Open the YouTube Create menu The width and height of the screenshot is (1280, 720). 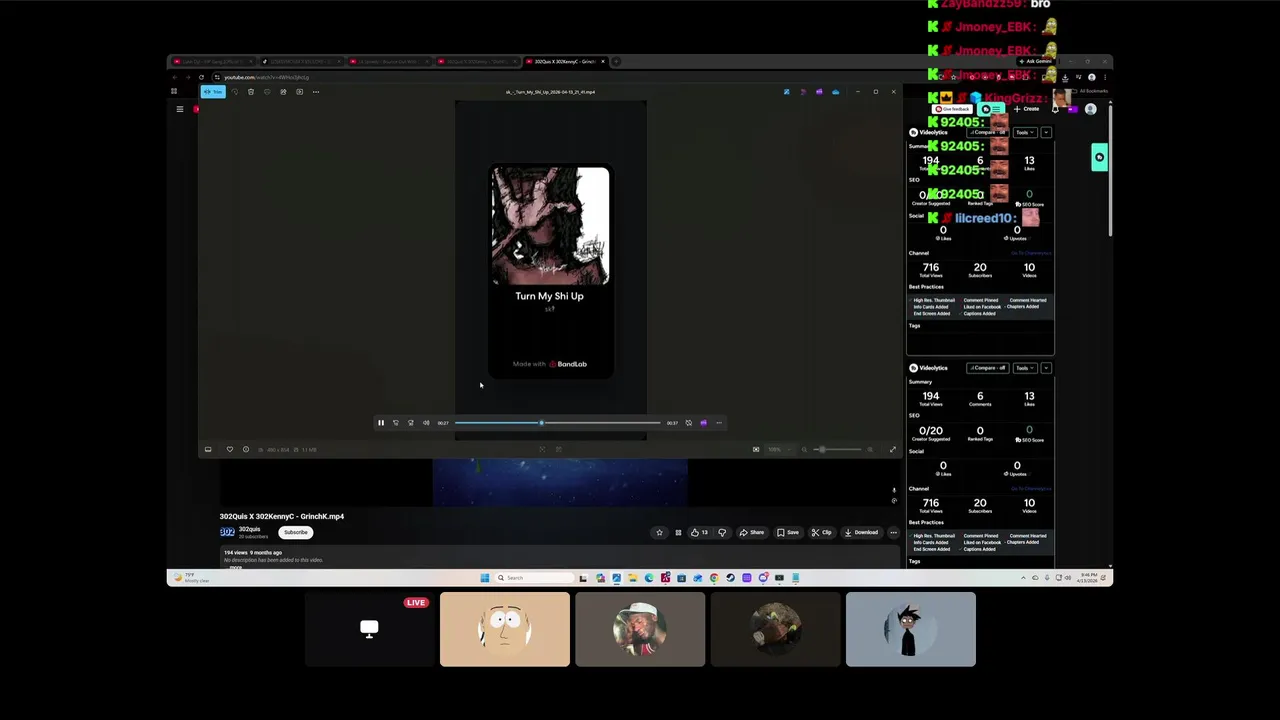(1028, 109)
